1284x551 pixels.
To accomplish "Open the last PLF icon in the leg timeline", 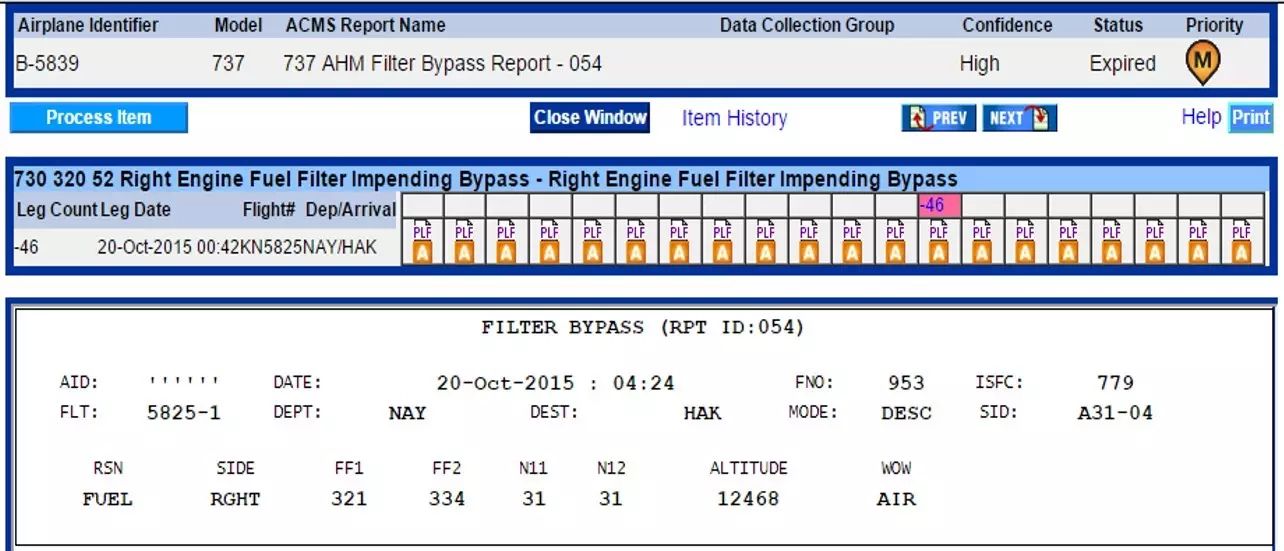I will [x=1241, y=231].
